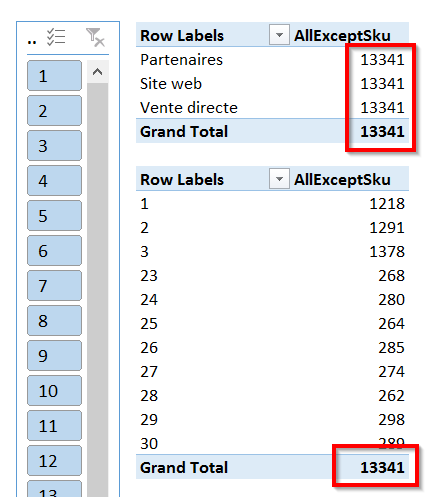
Task: Select row label 27 in bottom table
Action: click(149, 372)
